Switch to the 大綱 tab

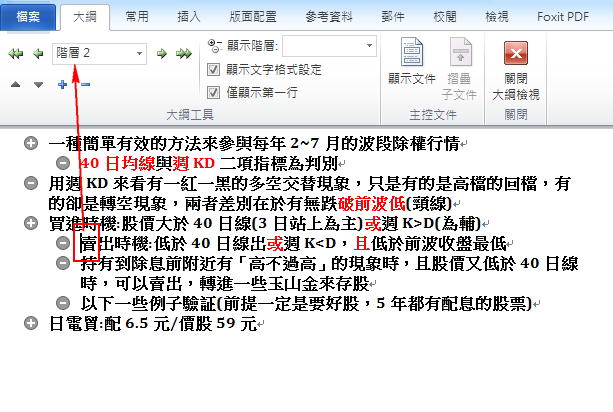click(x=85, y=17)
